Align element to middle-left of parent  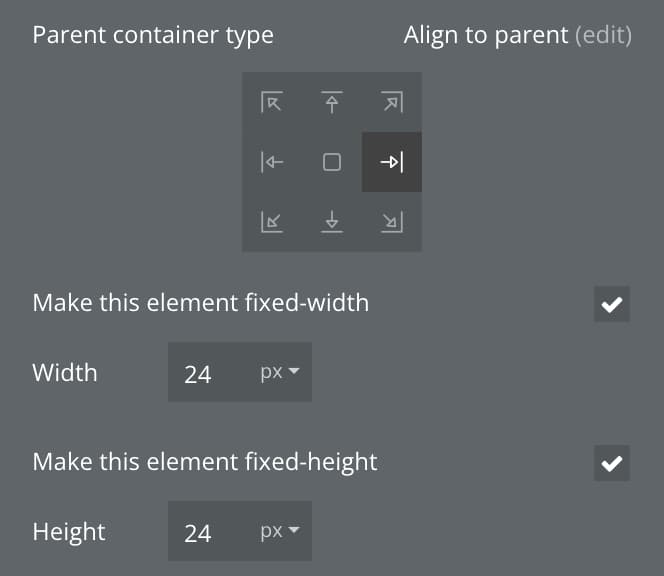pos(272,162)
